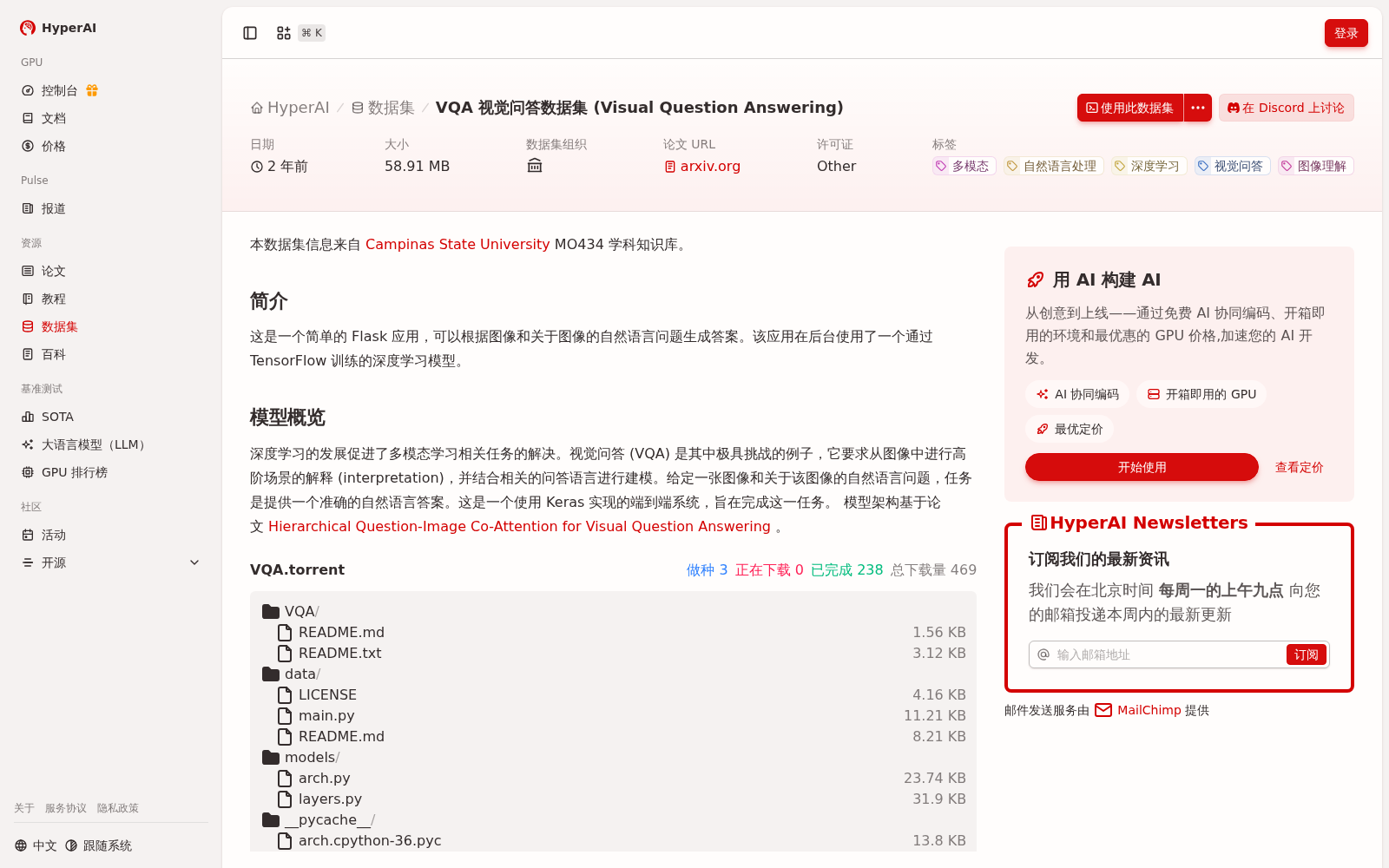Click 开箱即用的 GPU chip
This screenshot has height=868, width=1389.
[1201, 394]
